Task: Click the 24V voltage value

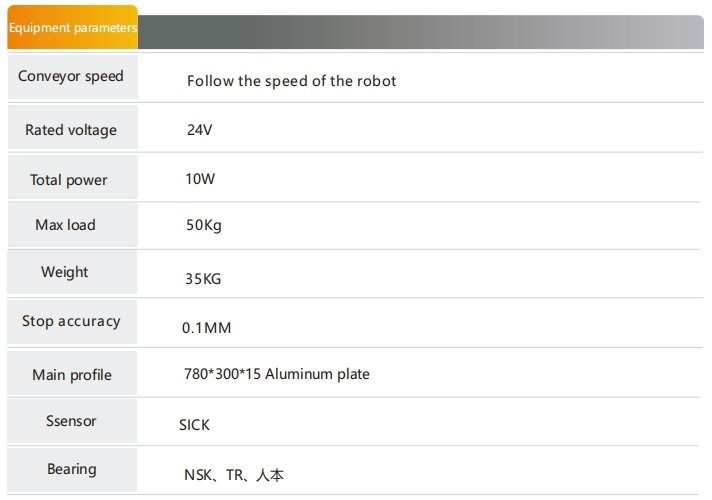Action: 199,130
